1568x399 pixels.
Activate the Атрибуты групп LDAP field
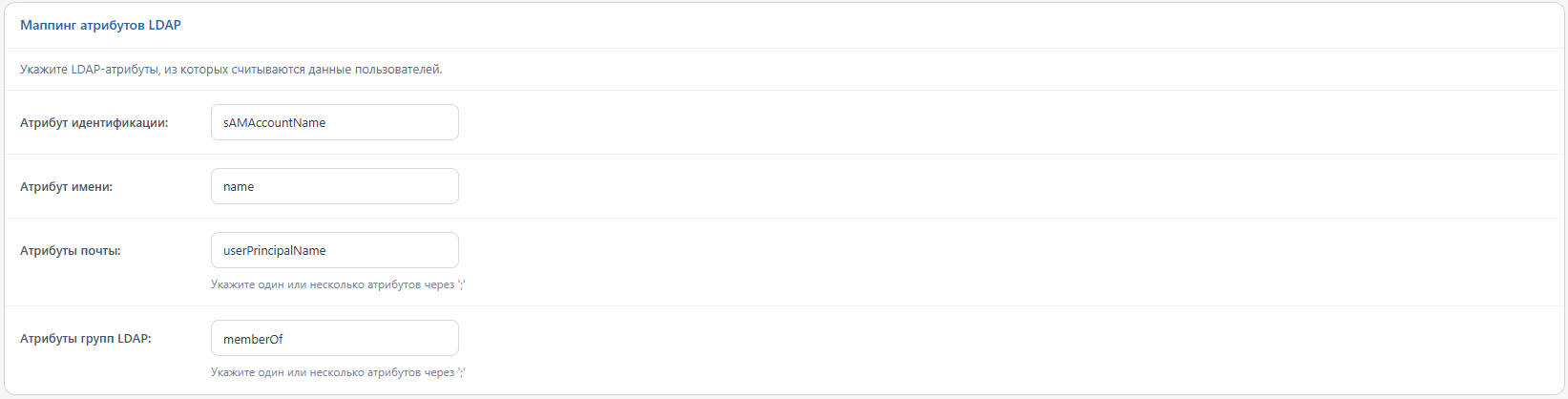(x=335, y=338)
